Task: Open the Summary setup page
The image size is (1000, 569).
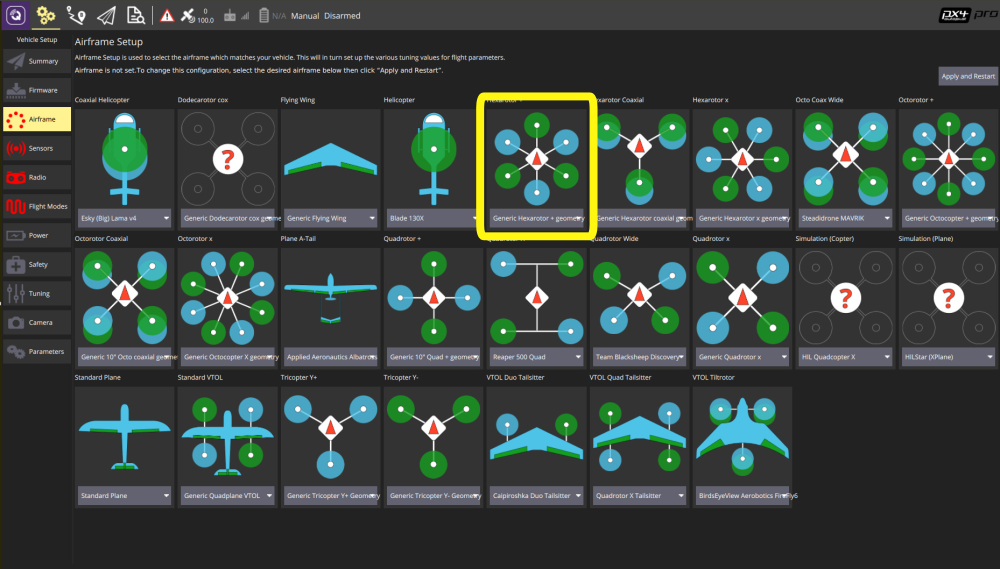Action: 37,61
